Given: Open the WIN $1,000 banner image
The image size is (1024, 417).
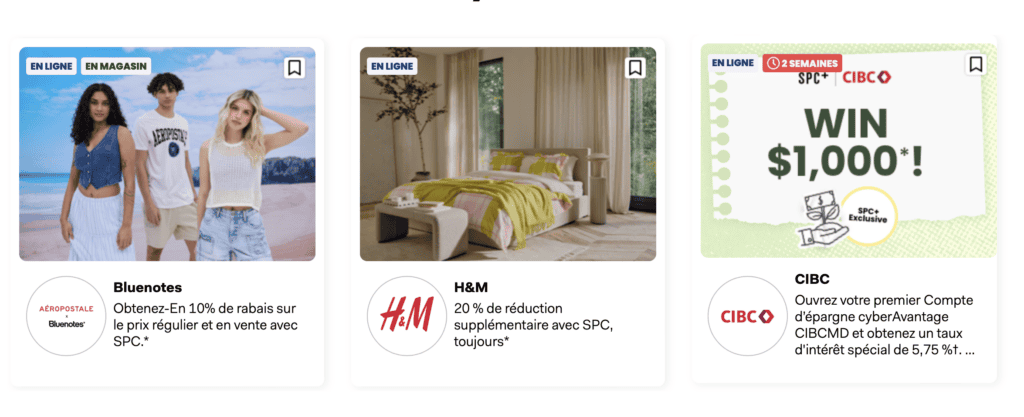Looking at the screenshot, I should tap(849, 151).
